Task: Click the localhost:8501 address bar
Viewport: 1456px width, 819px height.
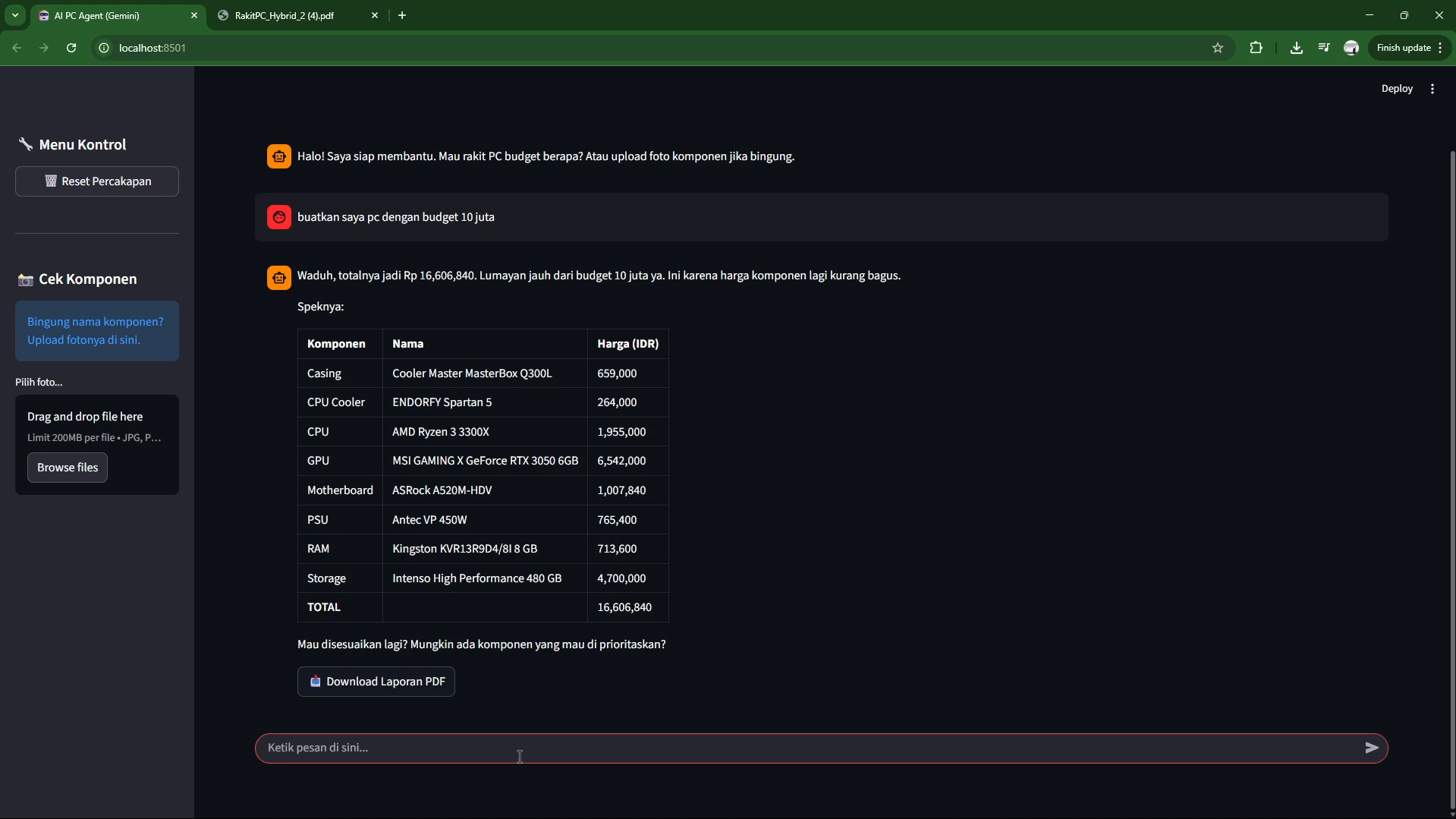Action: [607, 48]
